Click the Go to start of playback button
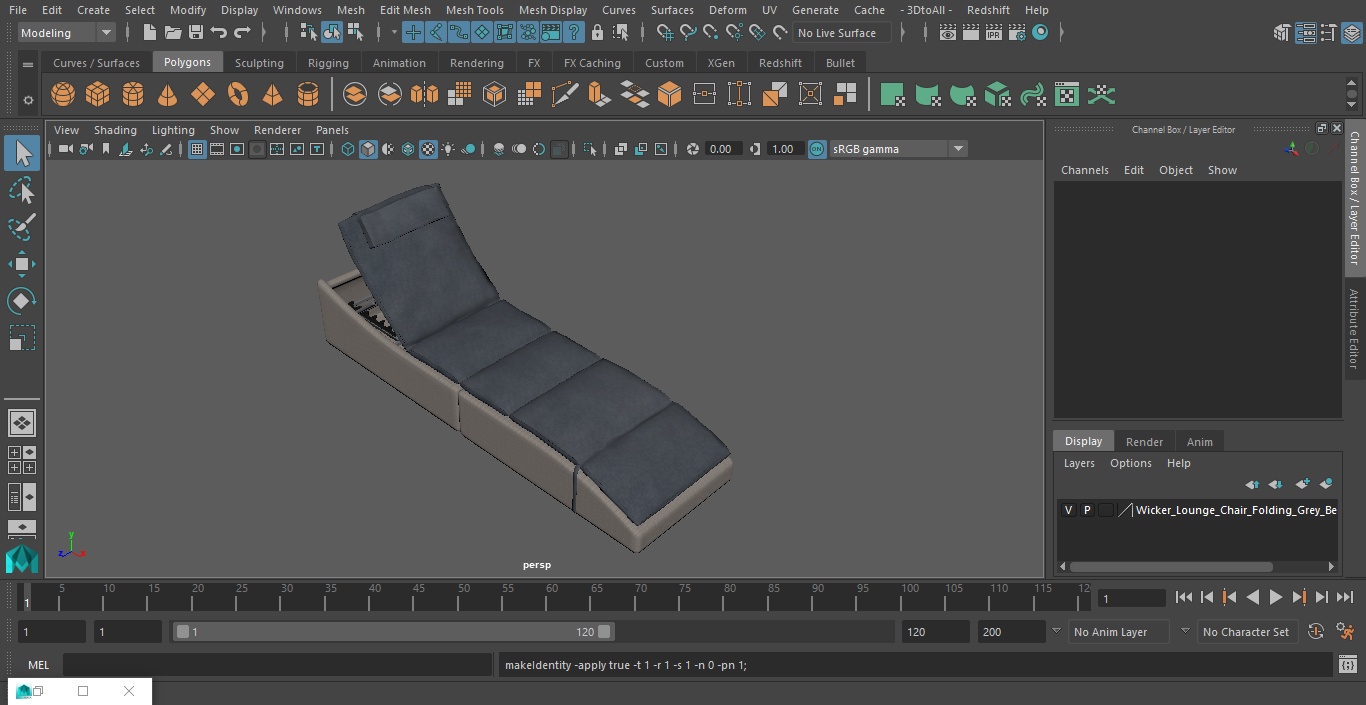The height and width of the screenshot is (705, 1366). [x=1183, y=597]
